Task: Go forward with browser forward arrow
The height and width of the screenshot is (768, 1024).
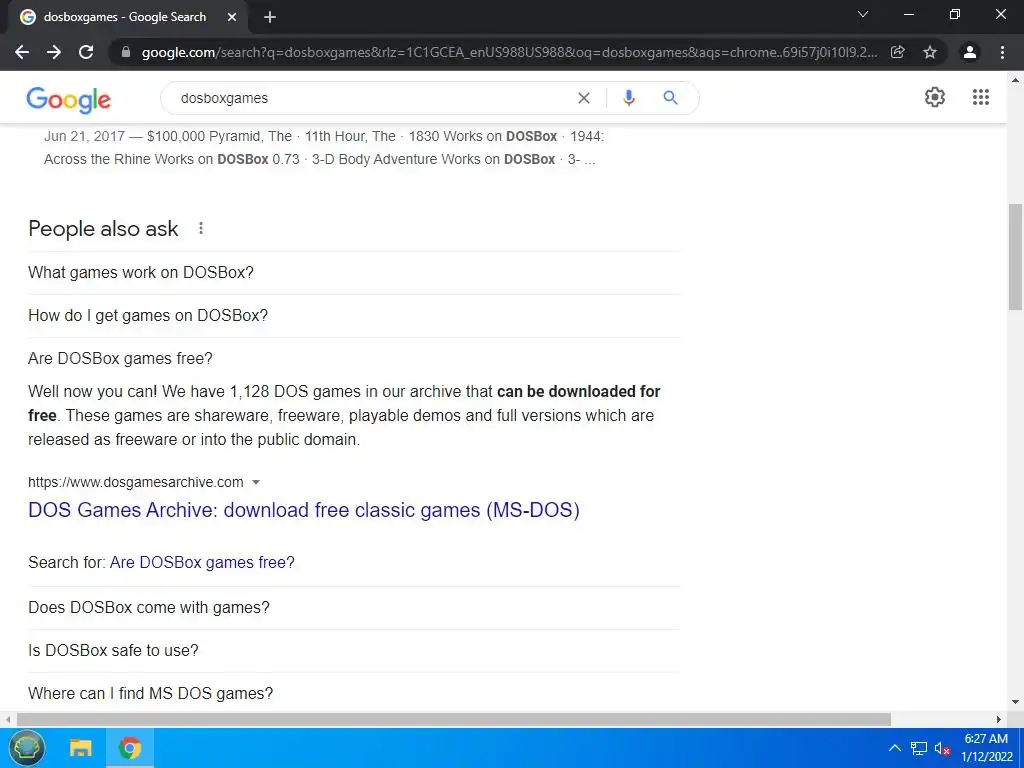Action: coord(54,52)
